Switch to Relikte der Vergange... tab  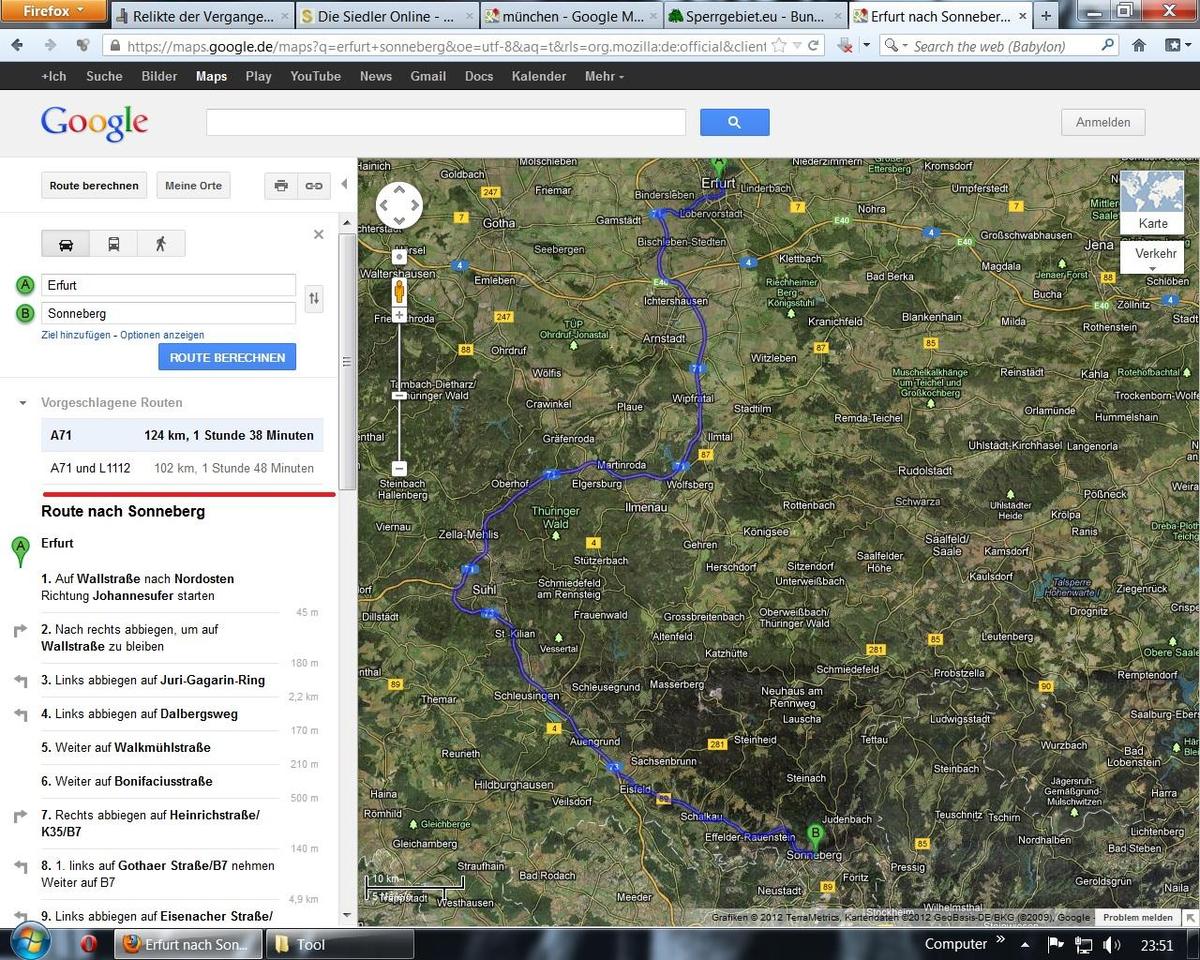[202, 16]
